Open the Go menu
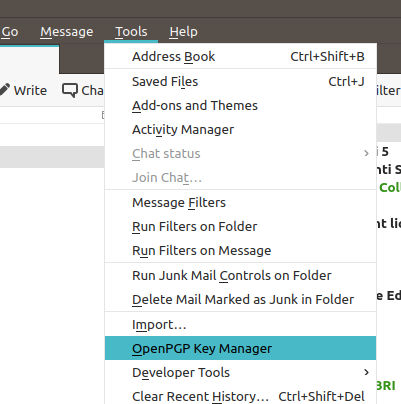The height and width of the screenshot is (404, 401). [x=10, y=32]
